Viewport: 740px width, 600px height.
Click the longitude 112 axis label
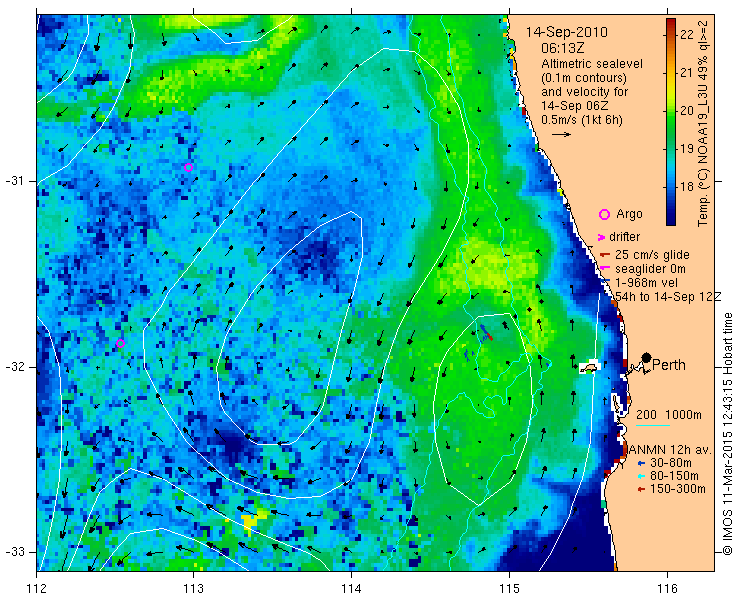click(x=37, y=589)
